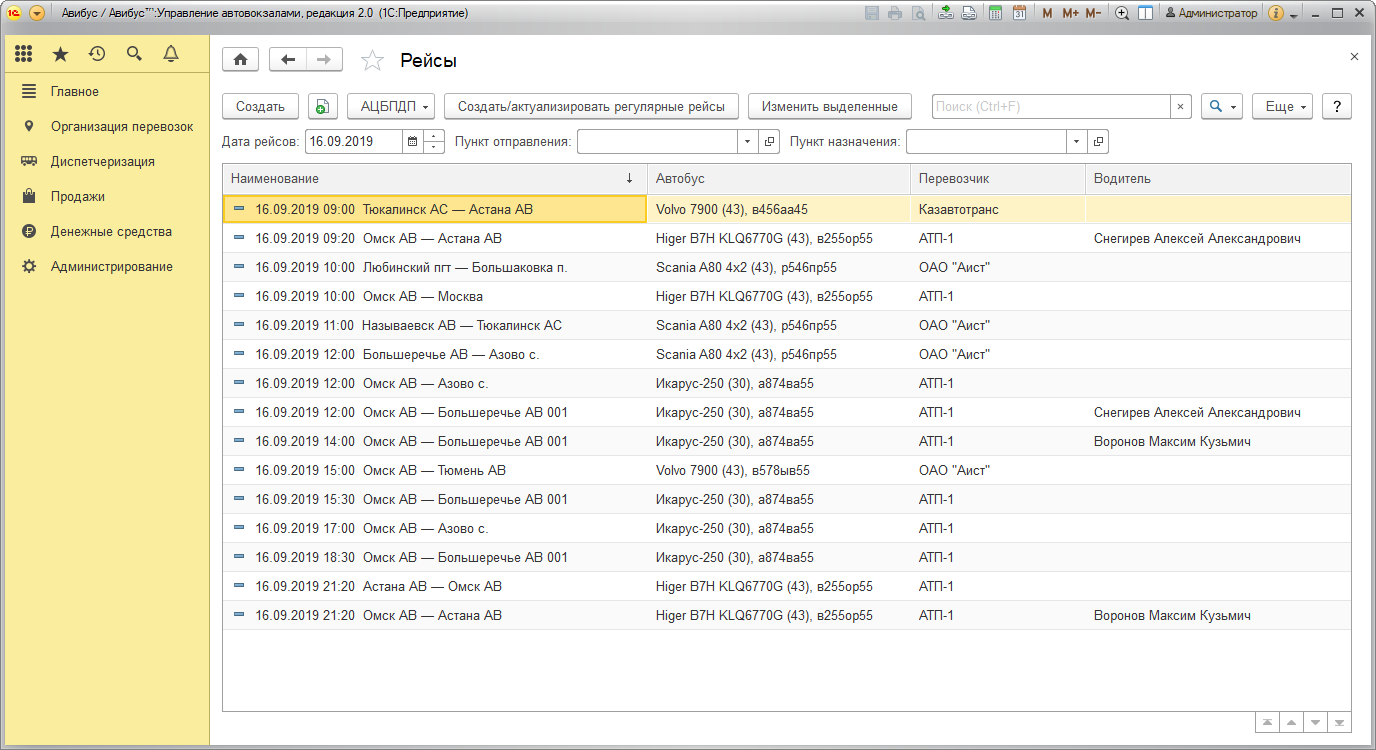
Task: Click the Изменить выделенные button
Action: 829,107
